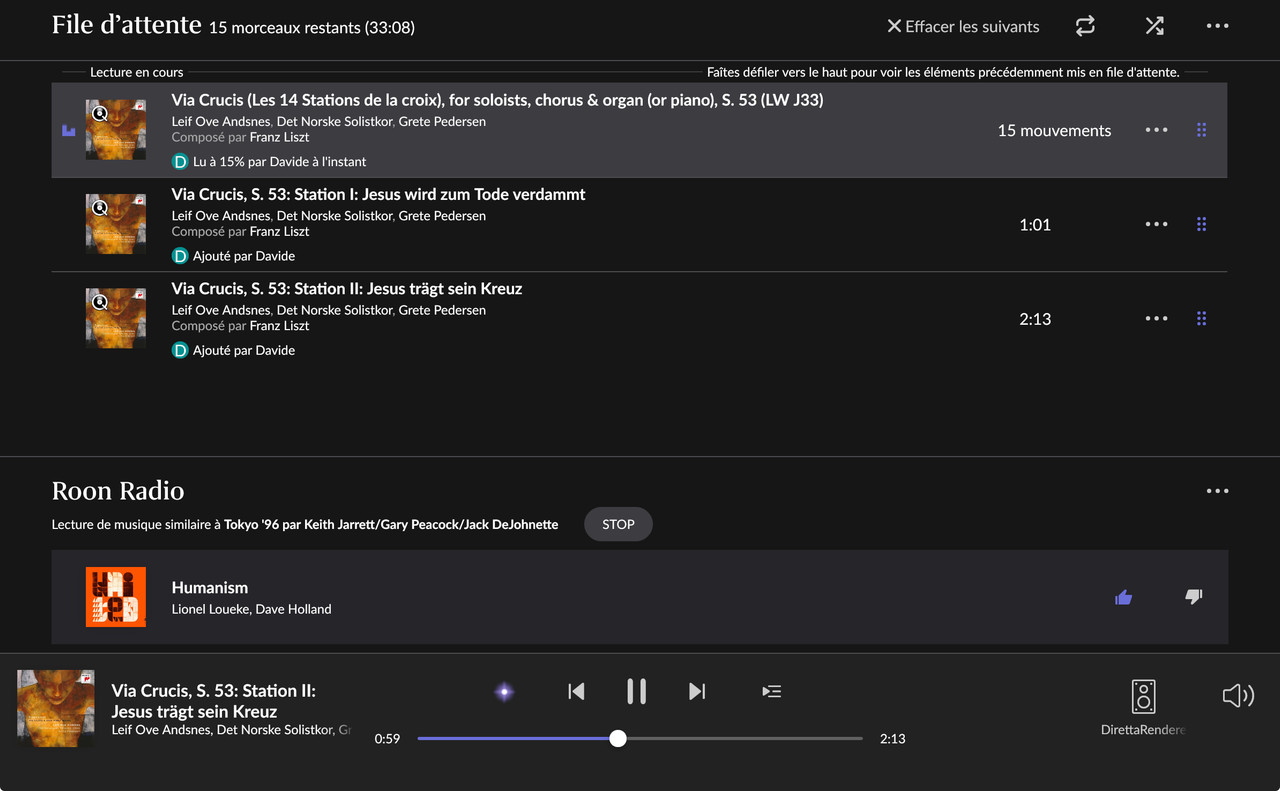Image resolution: width=1280 pixels, height=791 pixels.
Task: Click now-playing title in footer bar
Action: click(213, 701)
